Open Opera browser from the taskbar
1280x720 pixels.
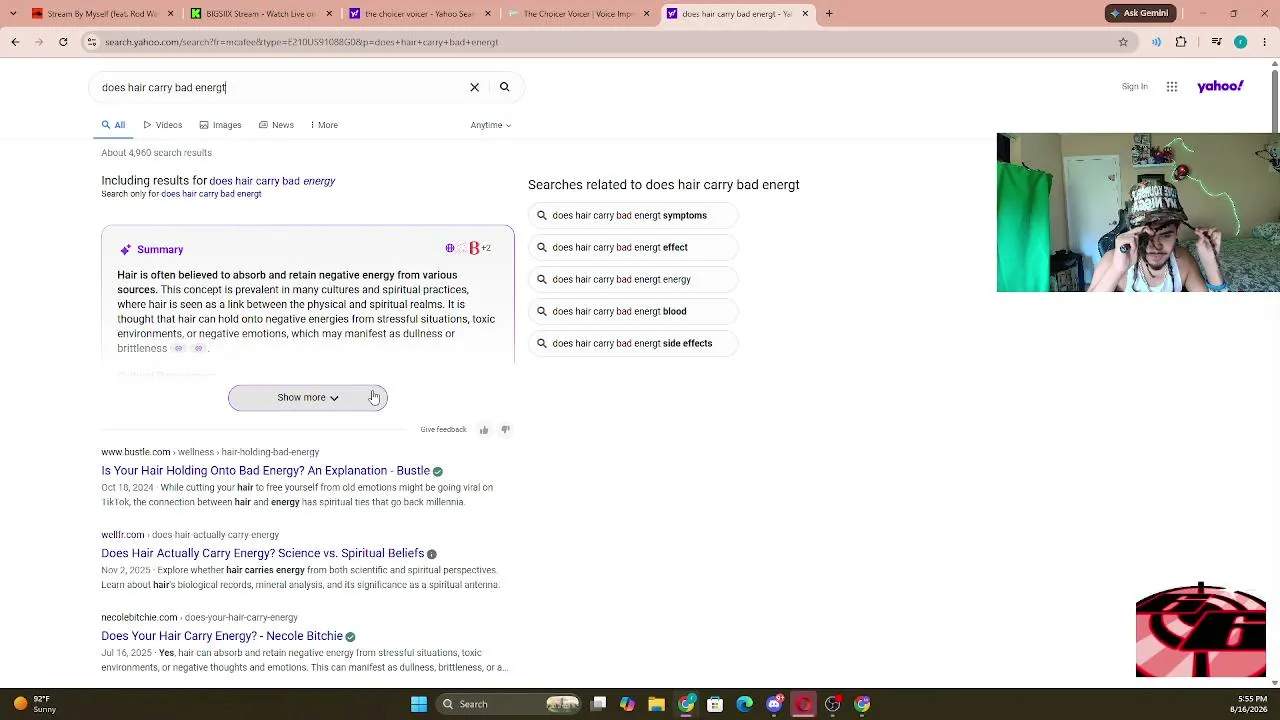click(x=803, y=704)
